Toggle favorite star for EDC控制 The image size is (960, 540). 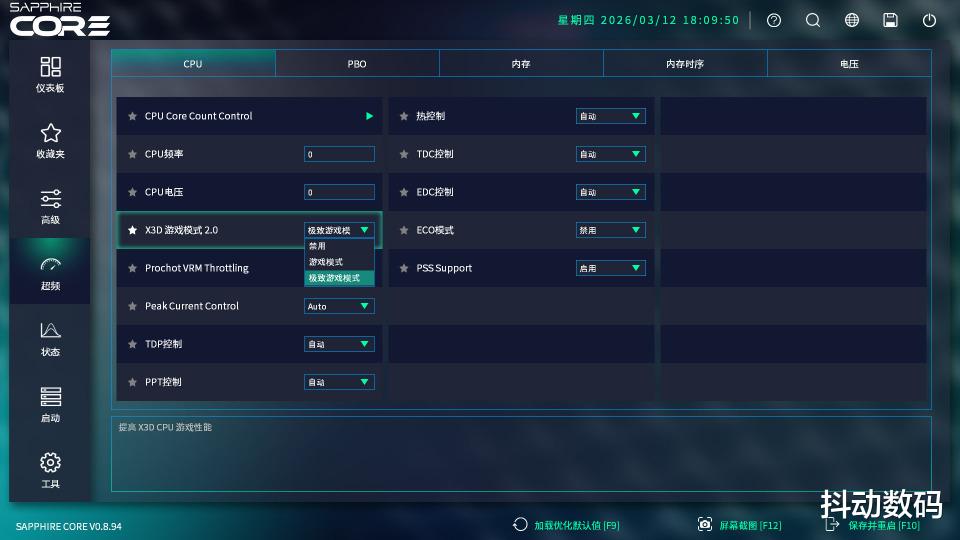coord(404,192)
